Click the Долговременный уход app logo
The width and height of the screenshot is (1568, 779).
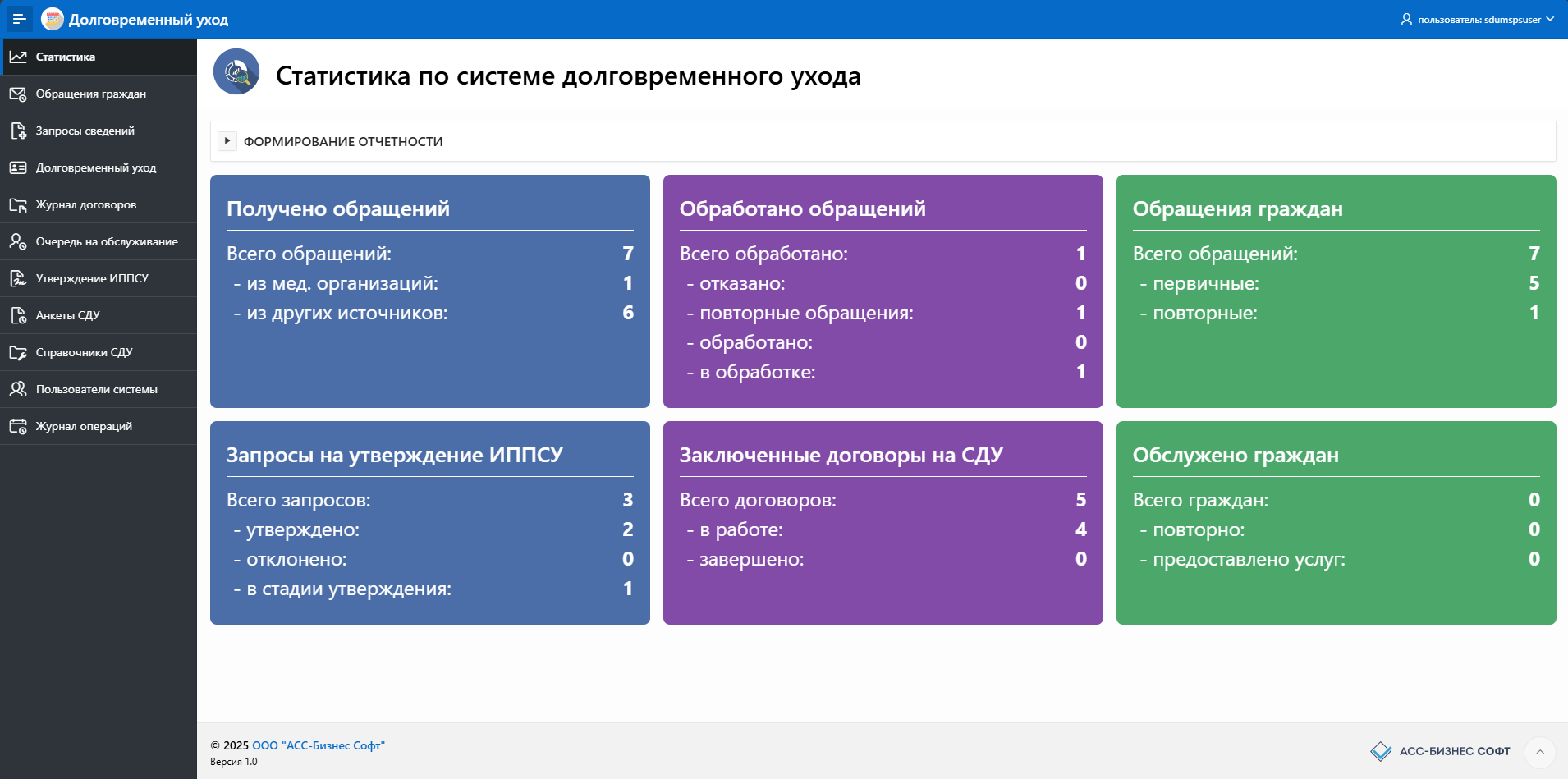point(53,19)
